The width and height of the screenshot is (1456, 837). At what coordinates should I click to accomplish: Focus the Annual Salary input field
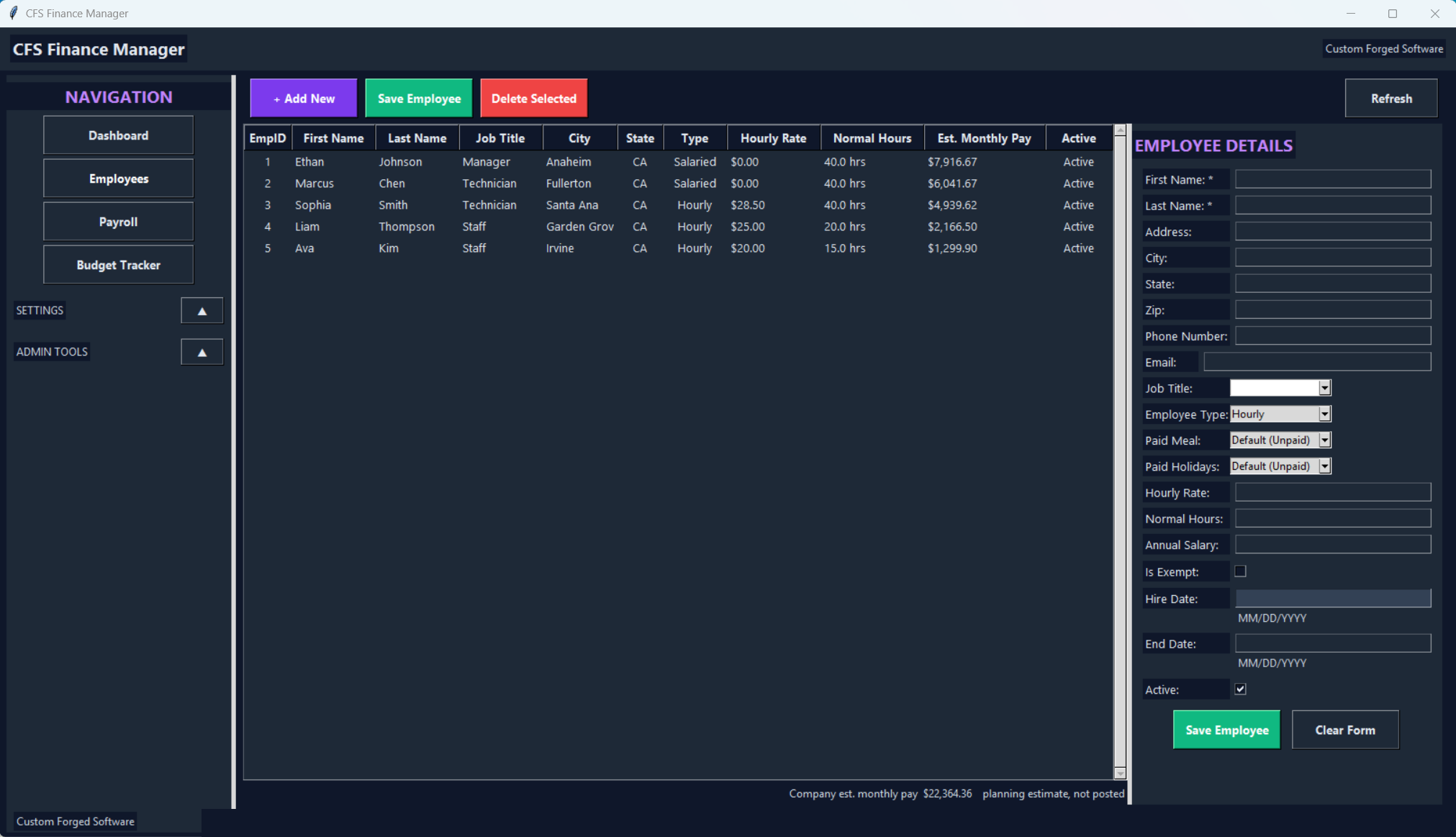(1333, 545)
